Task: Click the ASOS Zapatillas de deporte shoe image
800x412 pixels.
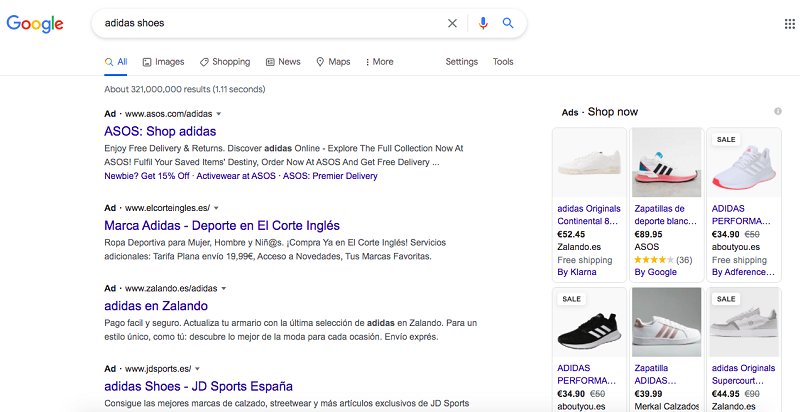Action: click(x=666, y=163)
